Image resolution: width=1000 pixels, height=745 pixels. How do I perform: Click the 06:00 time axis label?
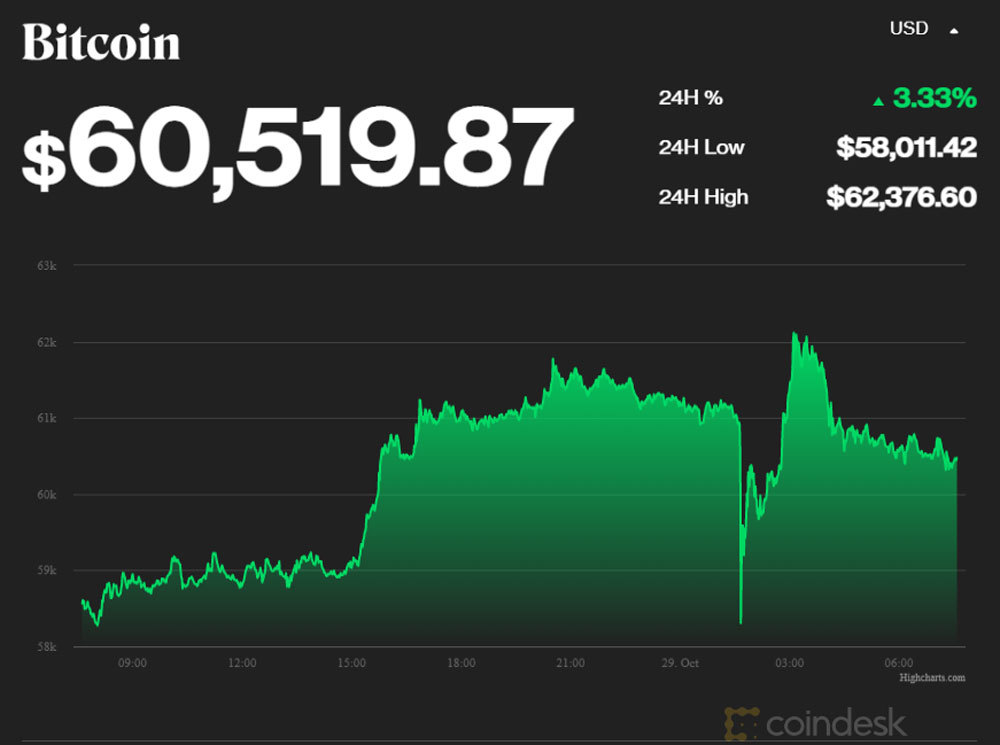tap(899, 662)
